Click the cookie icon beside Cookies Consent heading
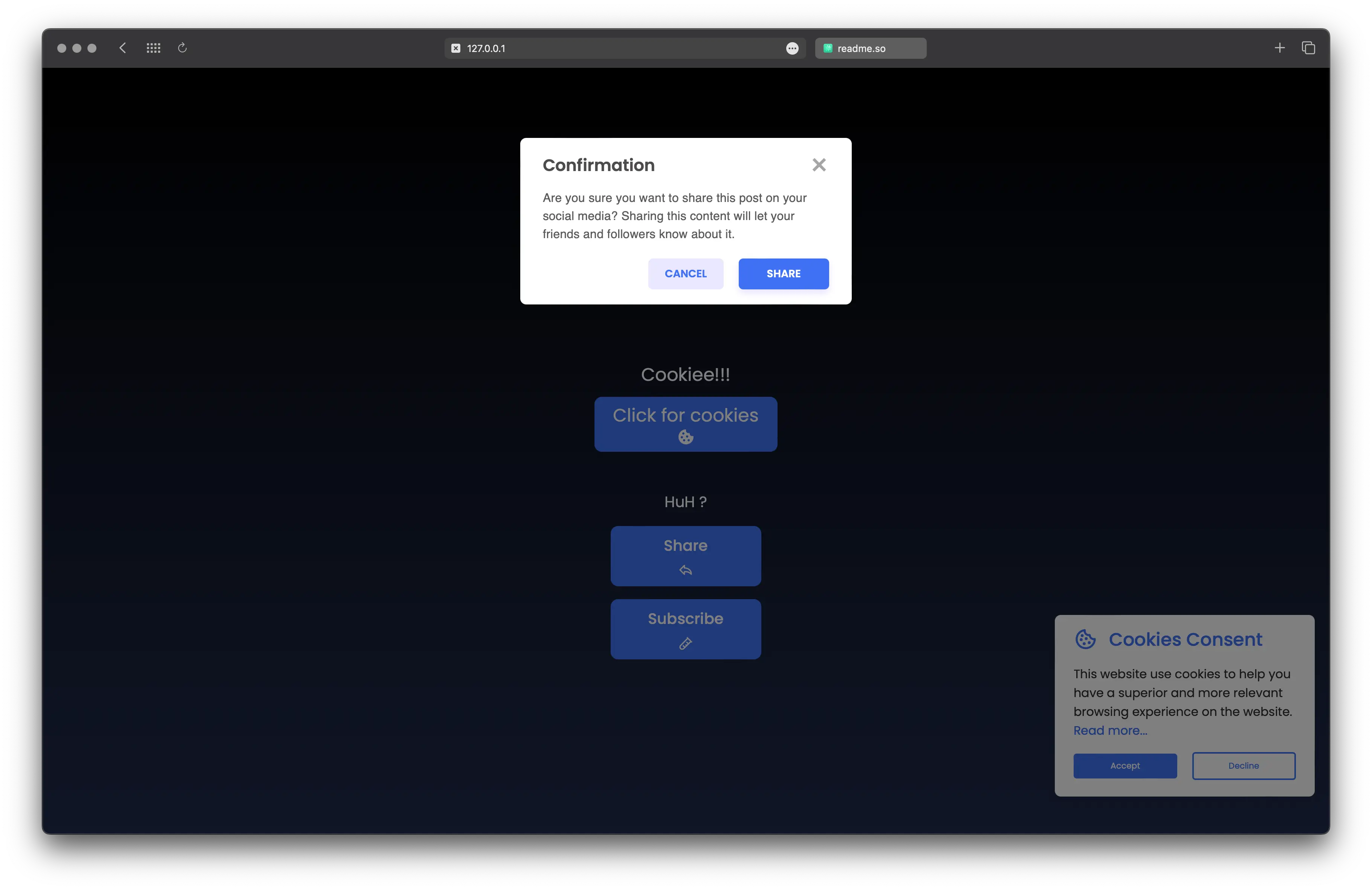Viewport: 1372px width, 890px height. point(1086,639)
